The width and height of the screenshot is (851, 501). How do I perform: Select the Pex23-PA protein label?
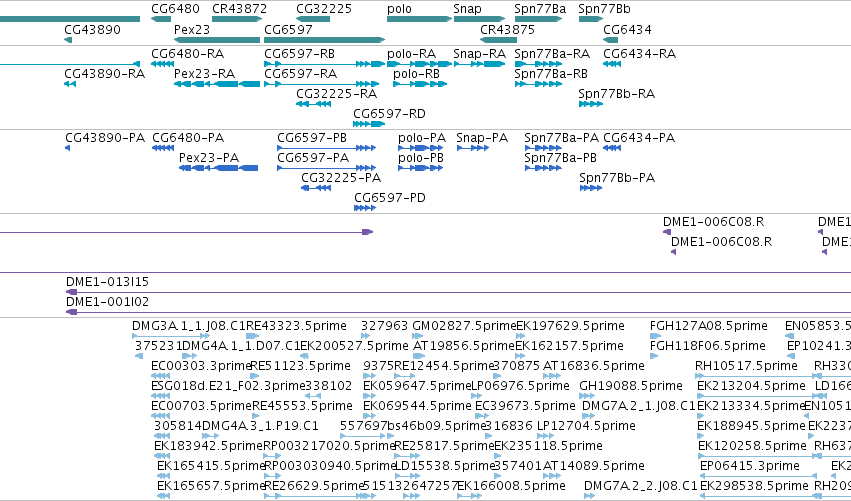coord(209,157)
